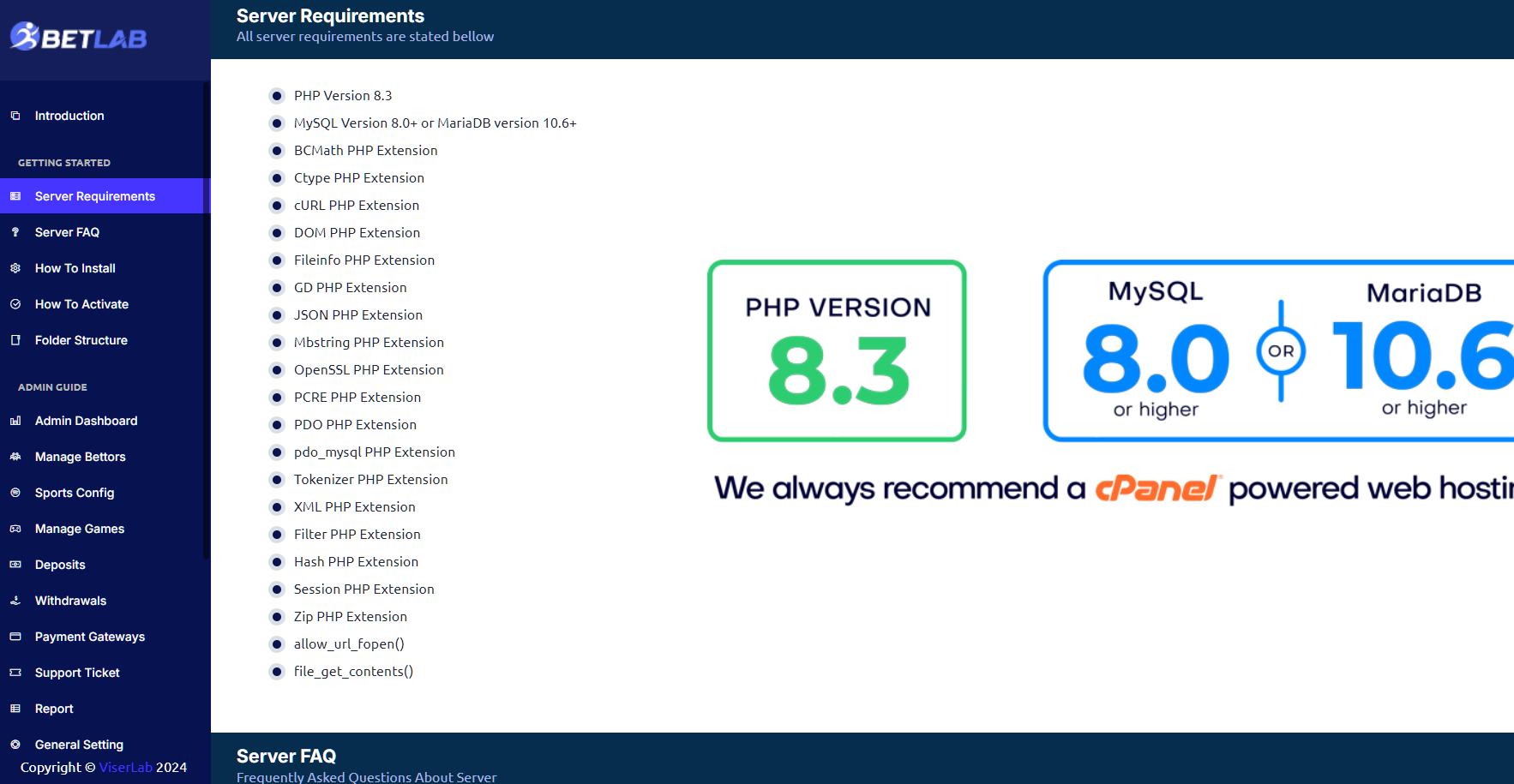
Task: Click the Payment Gateways card icon
Action: (15, 637)
